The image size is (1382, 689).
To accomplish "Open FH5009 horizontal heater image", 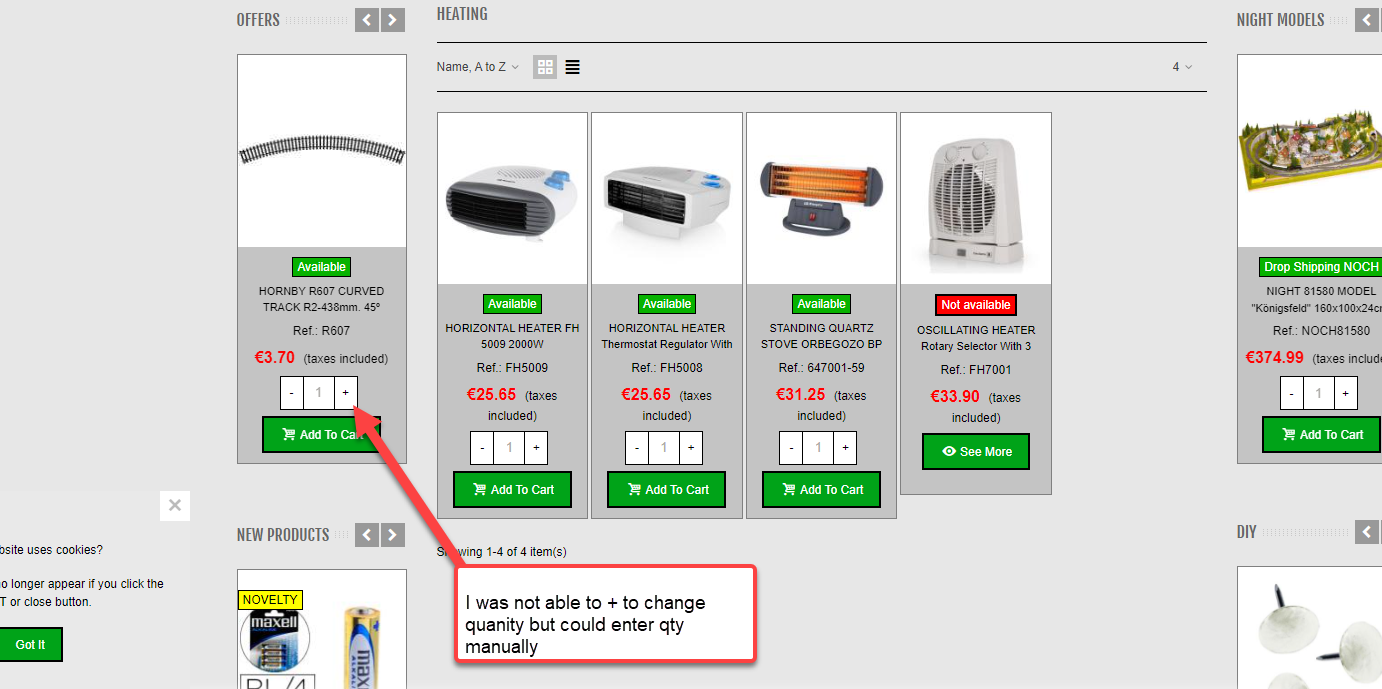I will coord(513,198).
